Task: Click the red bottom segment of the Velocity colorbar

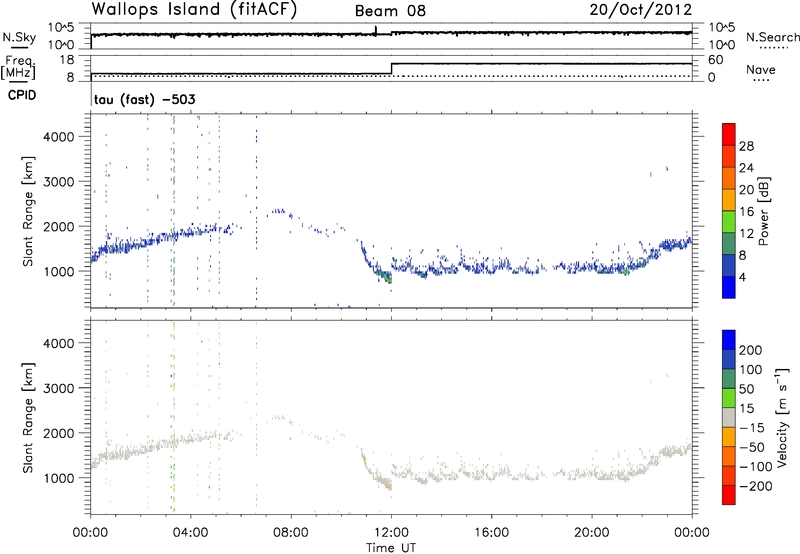Action: tap(729, 495)
